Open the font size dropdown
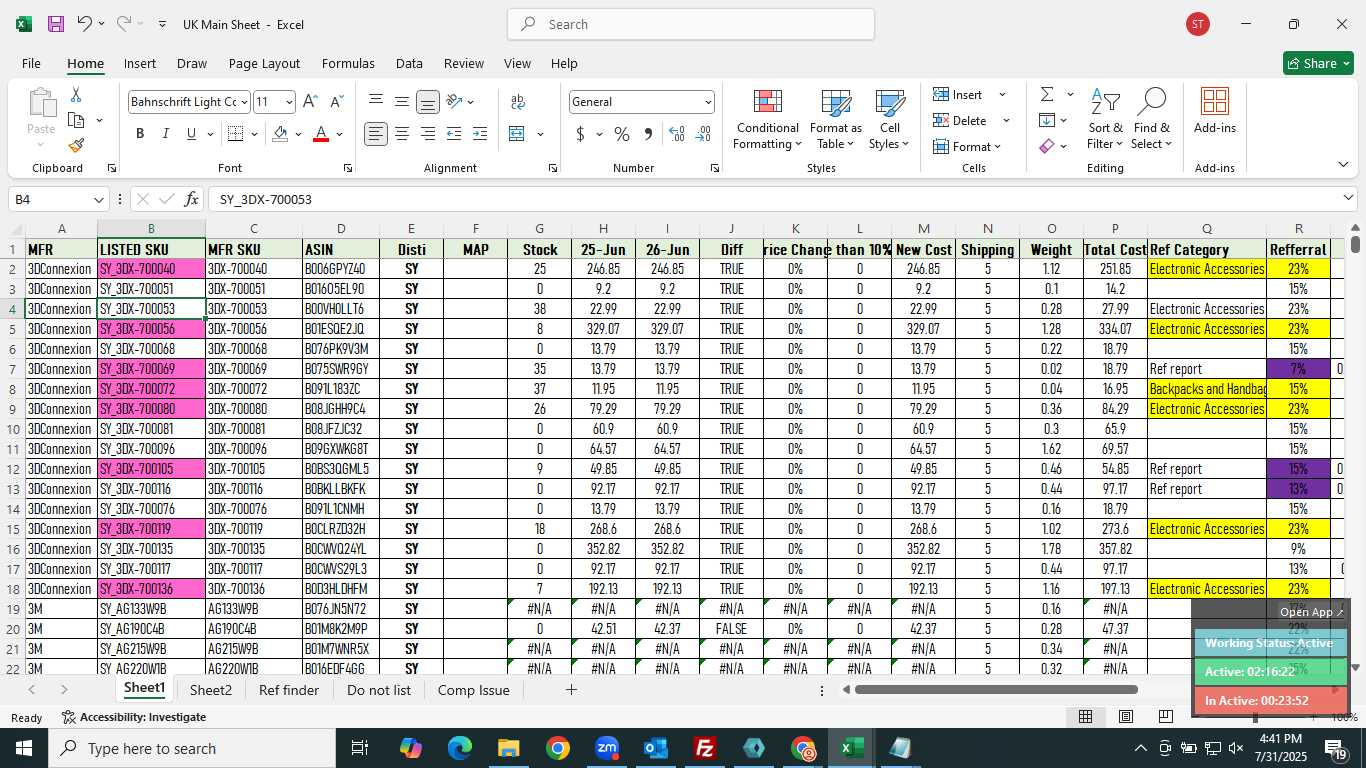1366x768 pixels. tap(289, 102)
